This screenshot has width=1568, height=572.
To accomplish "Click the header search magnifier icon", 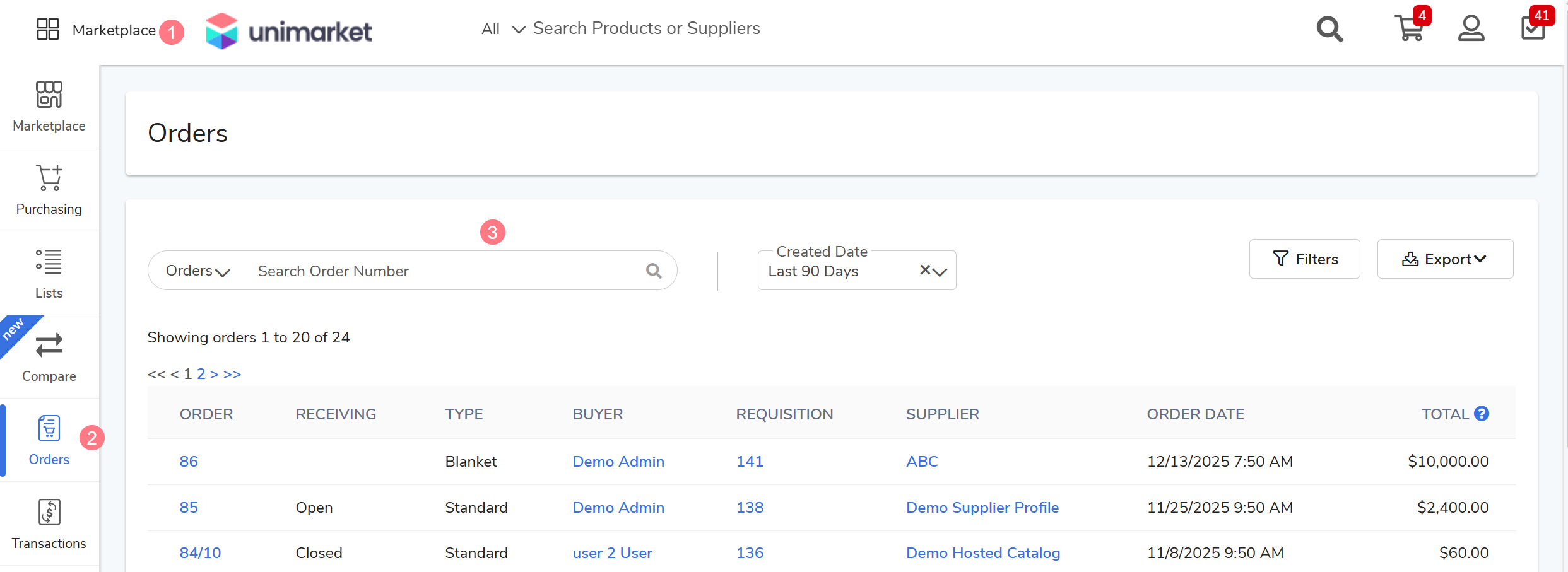I will 1329,29.
